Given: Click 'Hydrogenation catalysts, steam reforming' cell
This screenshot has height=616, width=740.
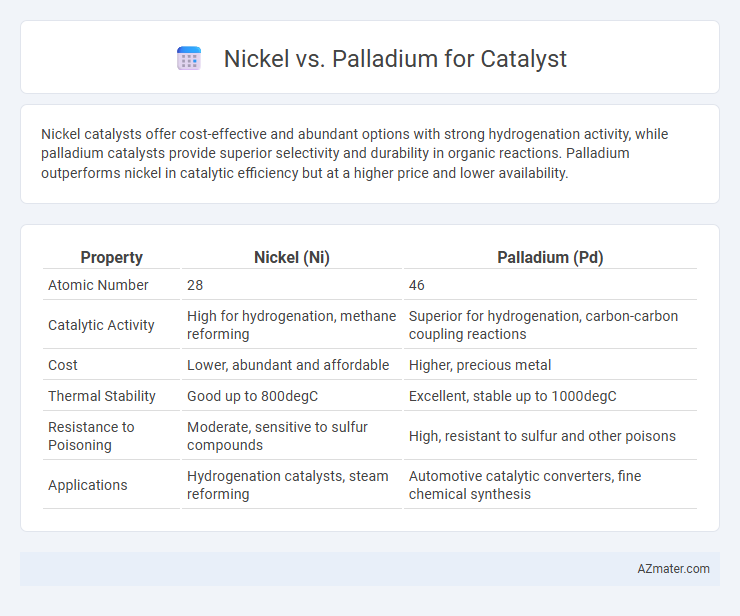Looking at the screenshot, I should tap(292, 485).
